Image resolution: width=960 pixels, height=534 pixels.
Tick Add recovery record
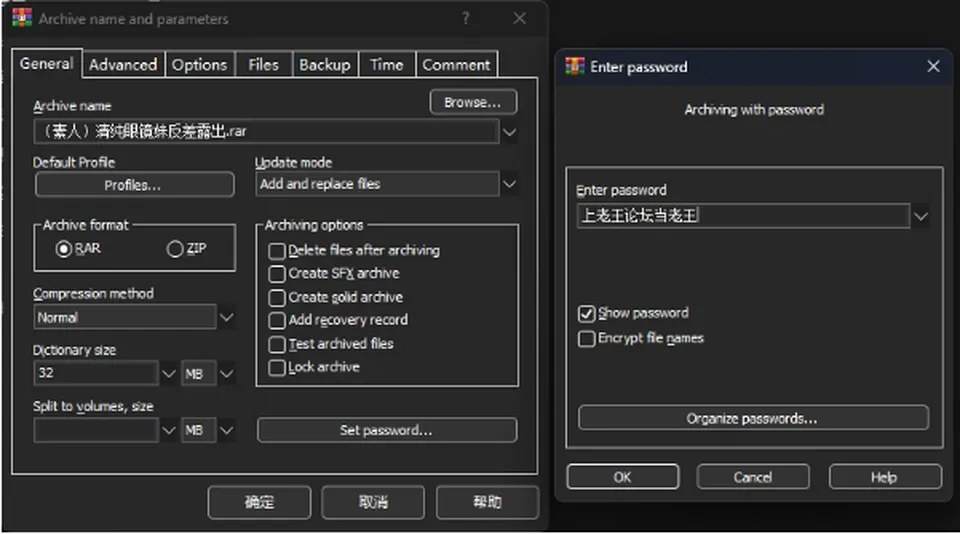pyautogui.click(x=277, y=320)
